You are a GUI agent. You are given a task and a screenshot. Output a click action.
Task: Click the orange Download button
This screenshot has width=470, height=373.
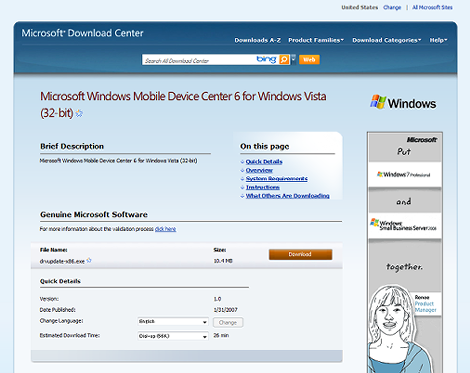pyautogui.click(x=300, y=254)
